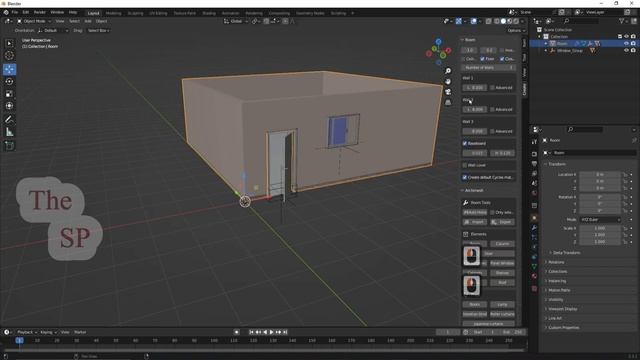Viewport: 640px width, 360px height.
Task: Click the Import button in Room Tools
Action: point(475,222)
